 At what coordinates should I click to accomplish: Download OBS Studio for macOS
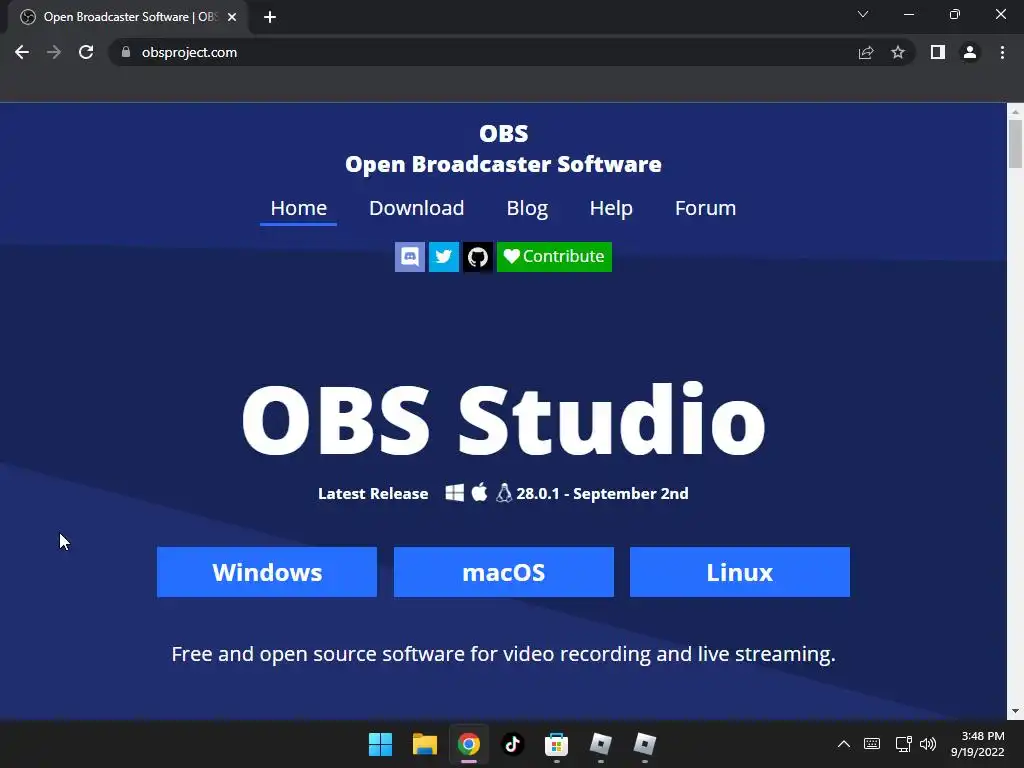[x=504, y=572]
